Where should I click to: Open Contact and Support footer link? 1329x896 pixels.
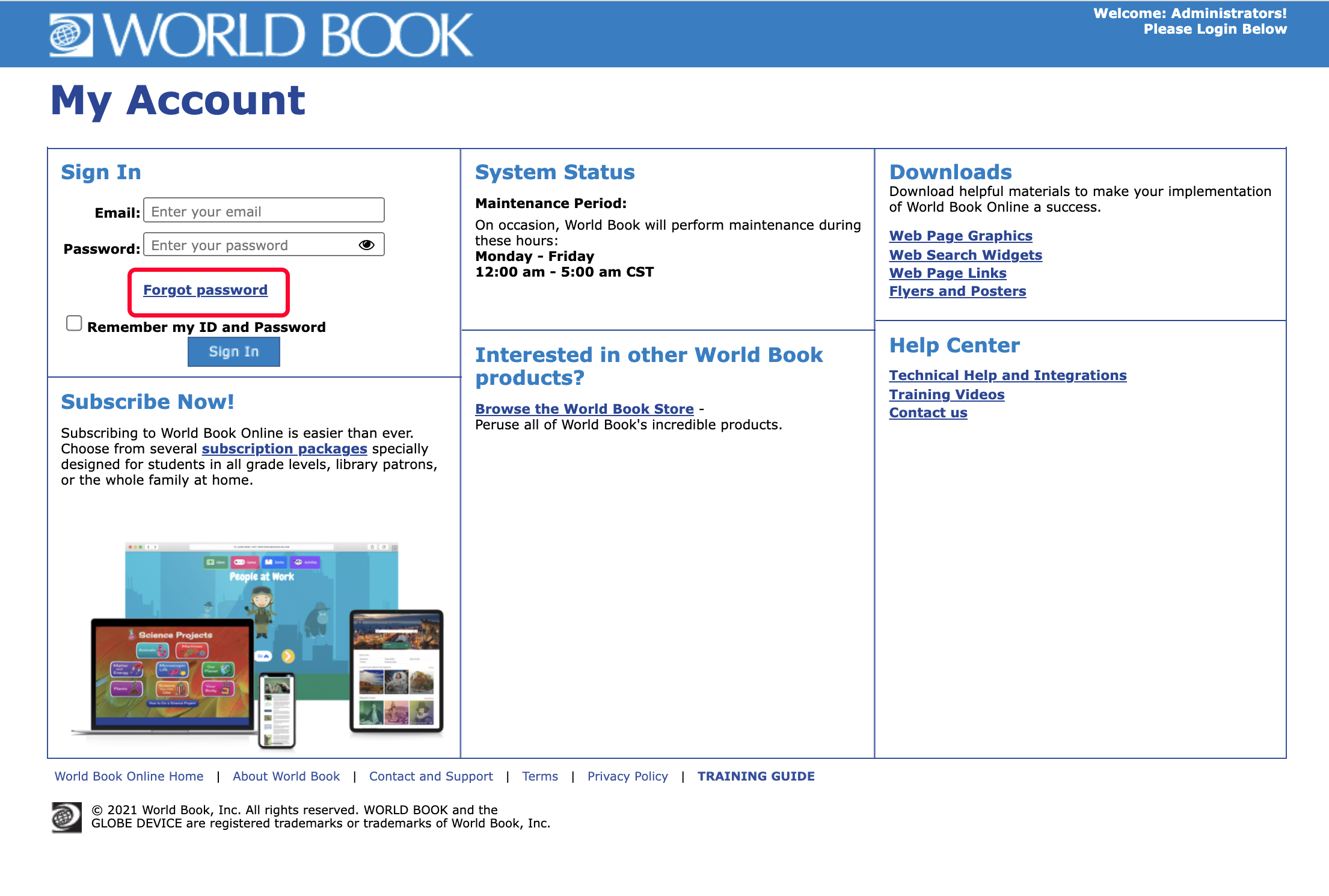[x=431, y=776]
